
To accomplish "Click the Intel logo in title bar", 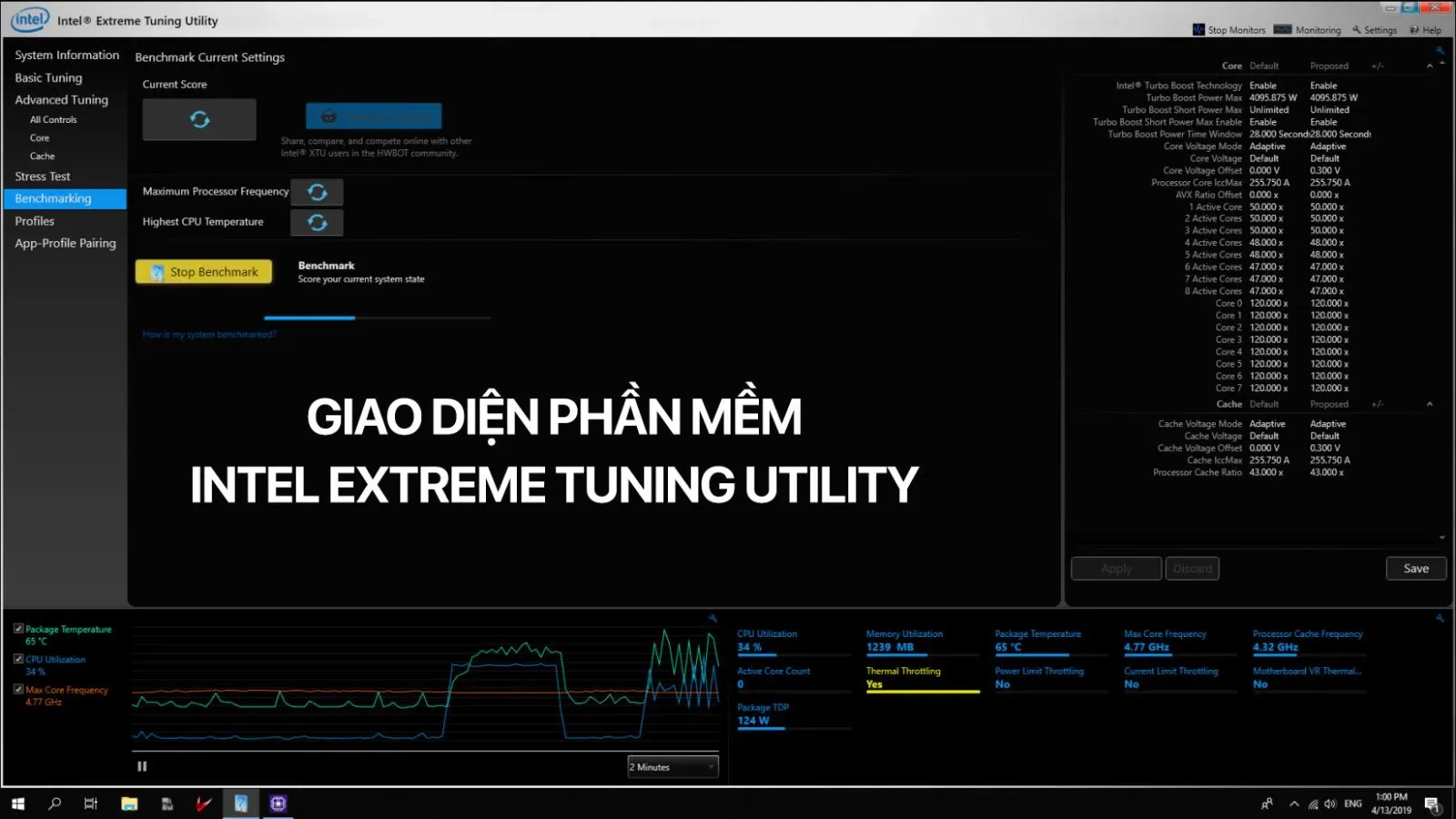I will [29, 19].
